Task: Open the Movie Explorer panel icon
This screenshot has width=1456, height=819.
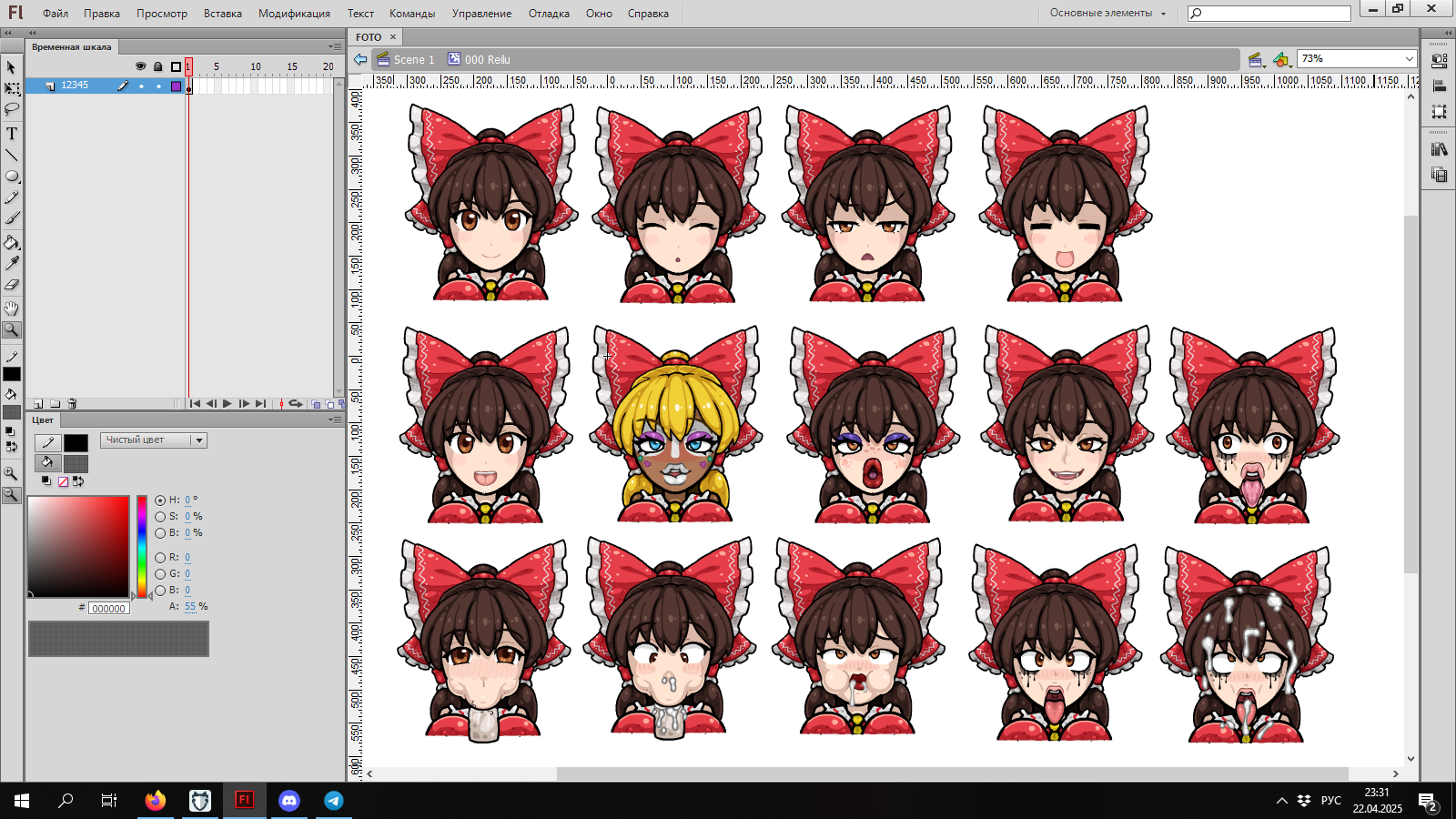Action: (1439, 175)
